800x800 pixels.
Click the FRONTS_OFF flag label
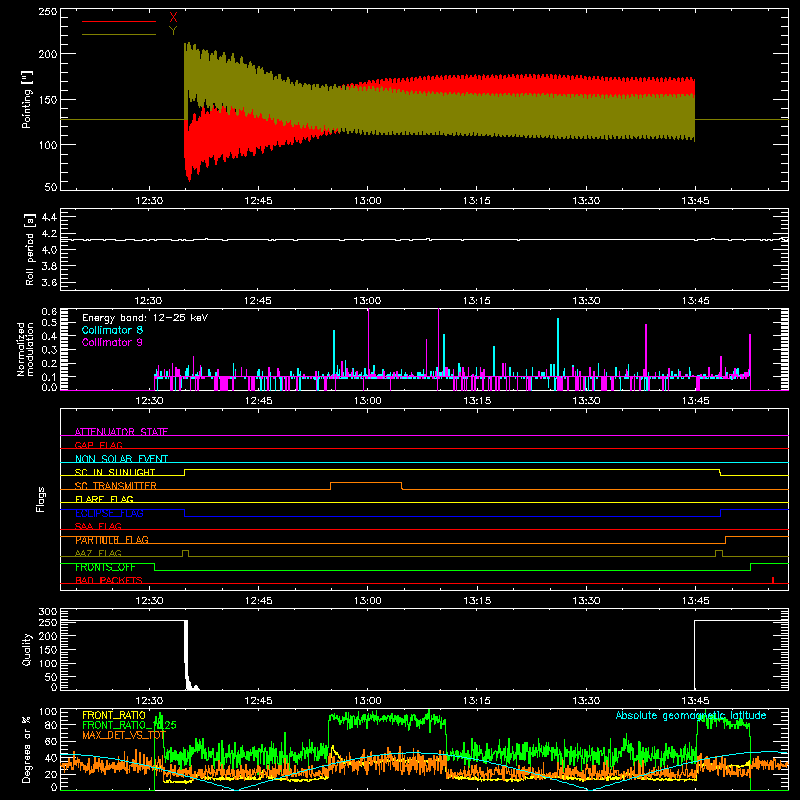[x=105, y=567]
